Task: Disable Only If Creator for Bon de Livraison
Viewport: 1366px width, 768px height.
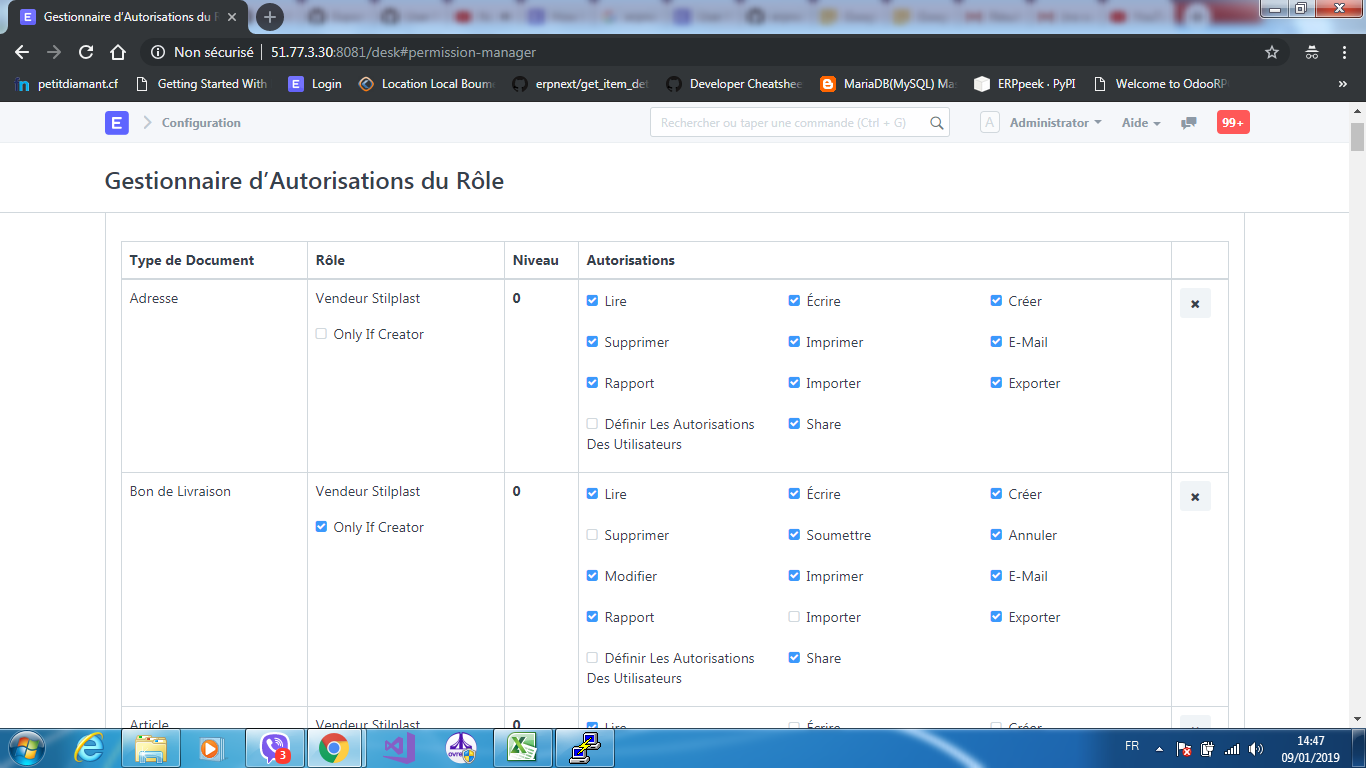Action: coord(321,527)
